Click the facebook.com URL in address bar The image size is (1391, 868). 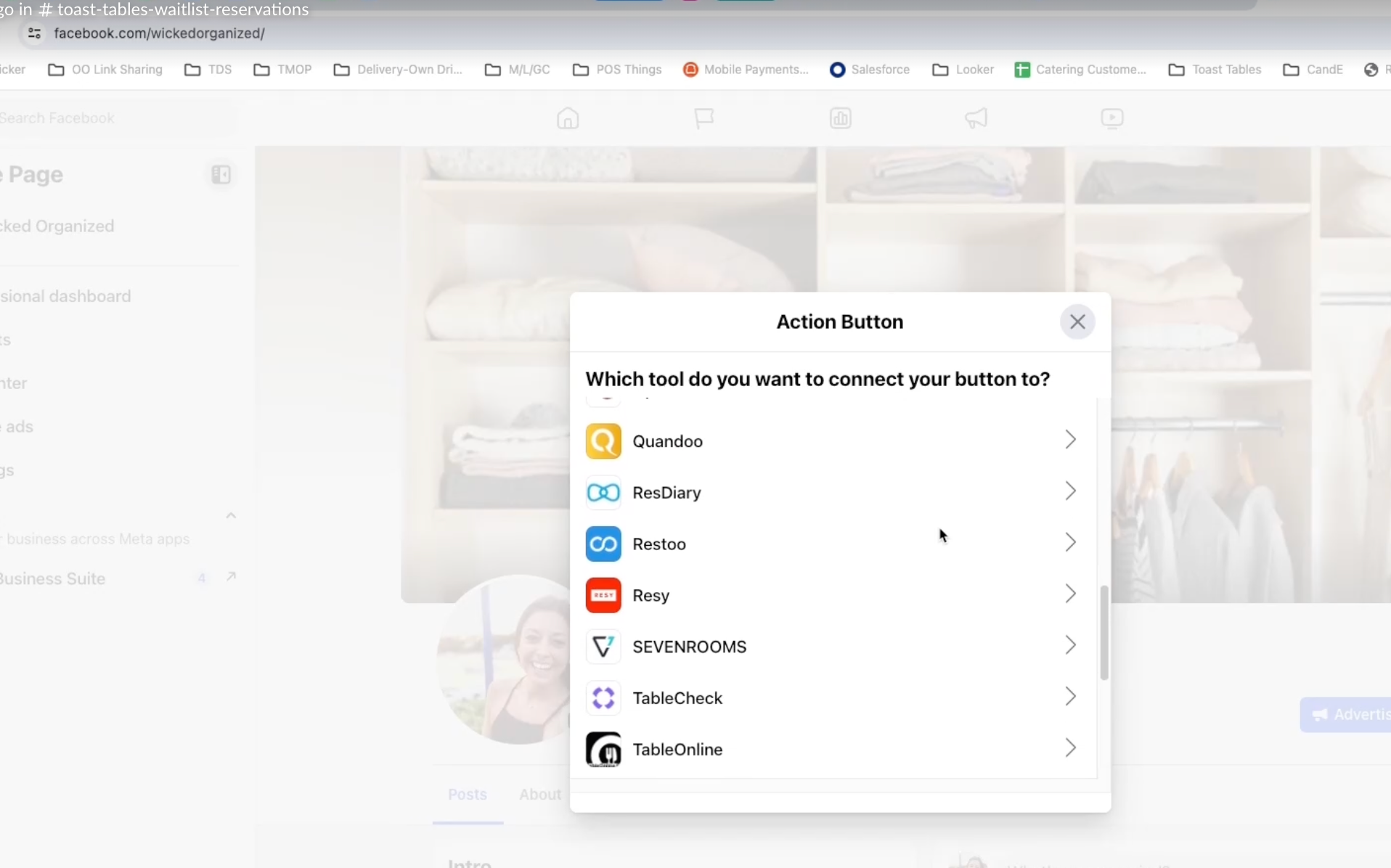[160, 33]
